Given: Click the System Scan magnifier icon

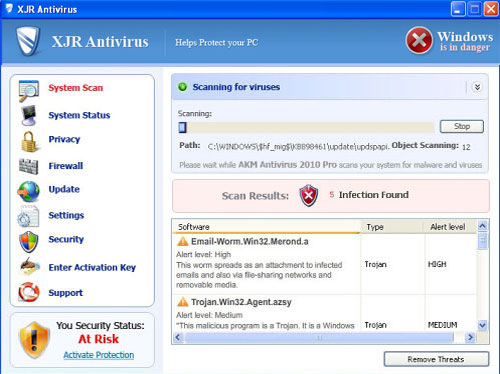Looking at the screenshot, I should point(29,91).
